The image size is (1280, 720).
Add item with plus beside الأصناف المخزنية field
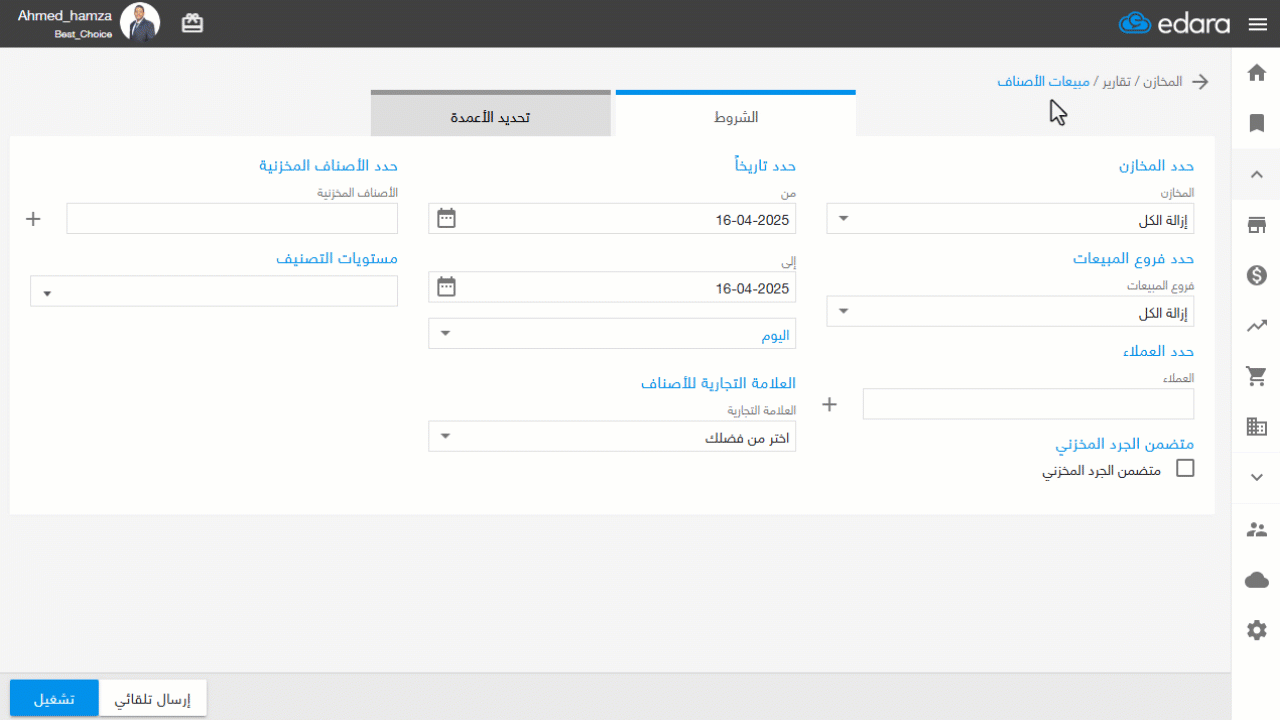tap(33, 218)
